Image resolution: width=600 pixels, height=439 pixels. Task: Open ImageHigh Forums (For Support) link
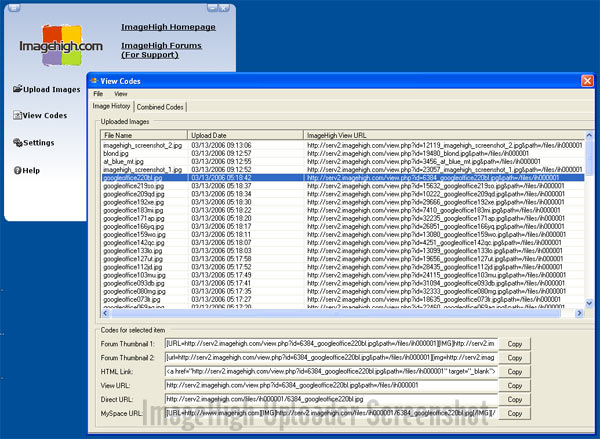coord(161,50)
